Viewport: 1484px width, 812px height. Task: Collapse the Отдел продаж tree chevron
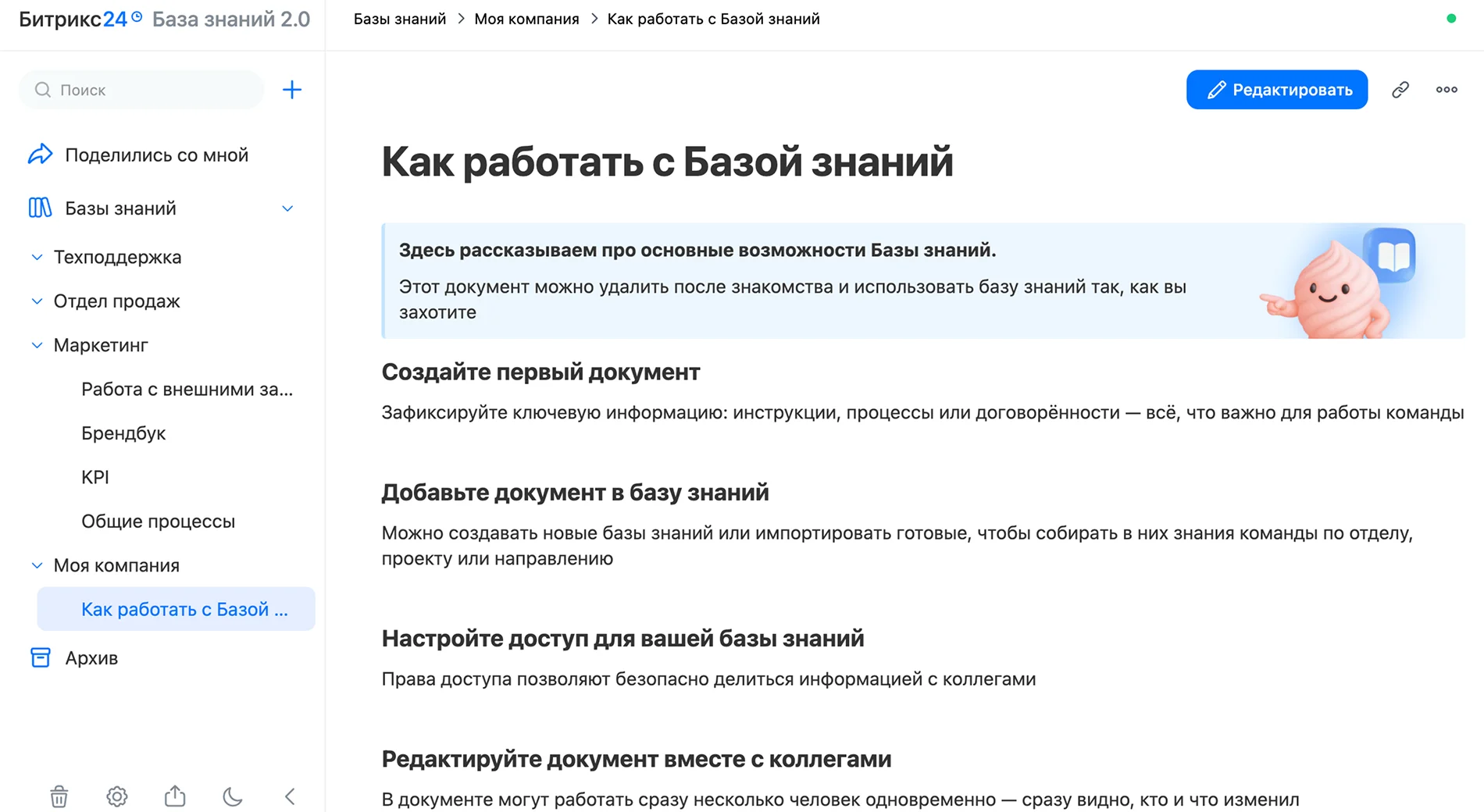37,301
